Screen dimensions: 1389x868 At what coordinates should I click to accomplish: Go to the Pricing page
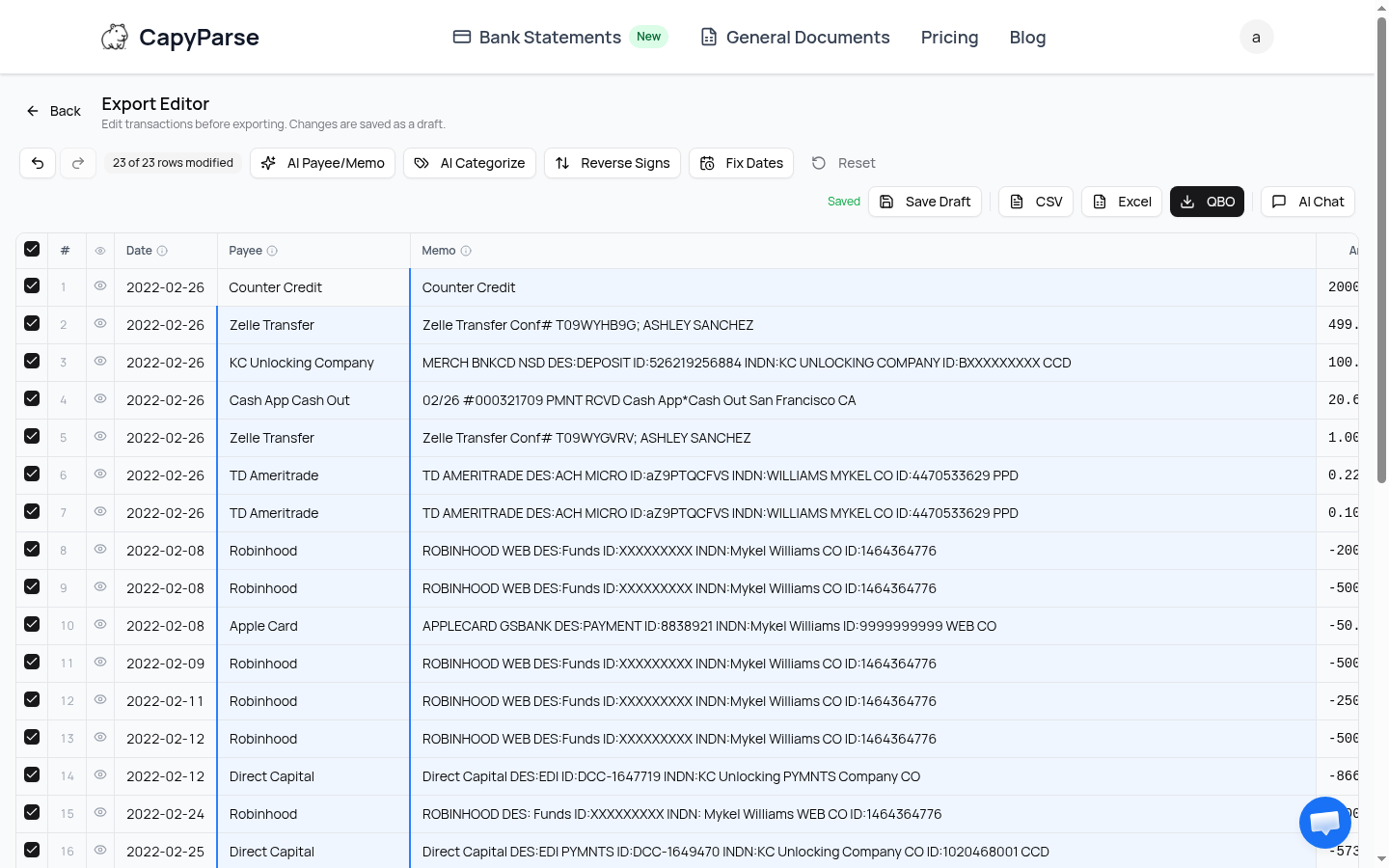[x=949, y=37]
